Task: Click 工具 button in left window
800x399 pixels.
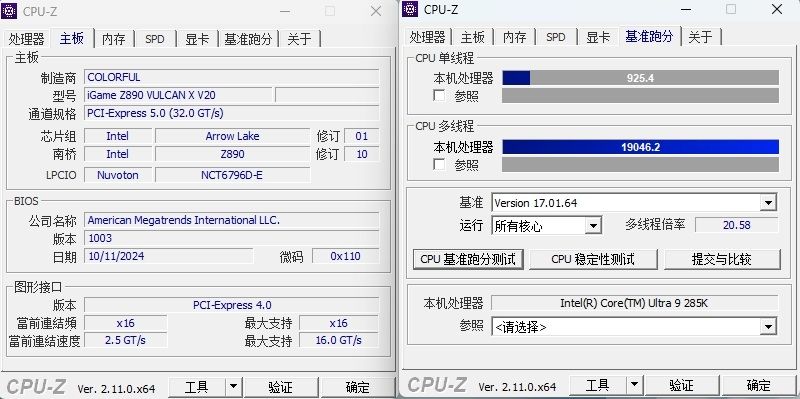Action: (x=197, y=387)
